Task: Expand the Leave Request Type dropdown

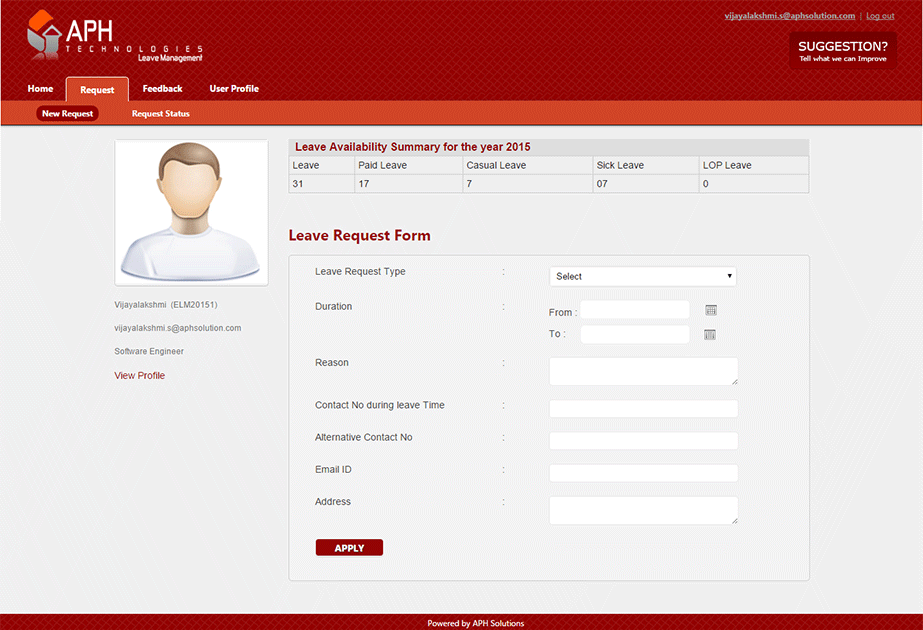Action: (643, 276)
